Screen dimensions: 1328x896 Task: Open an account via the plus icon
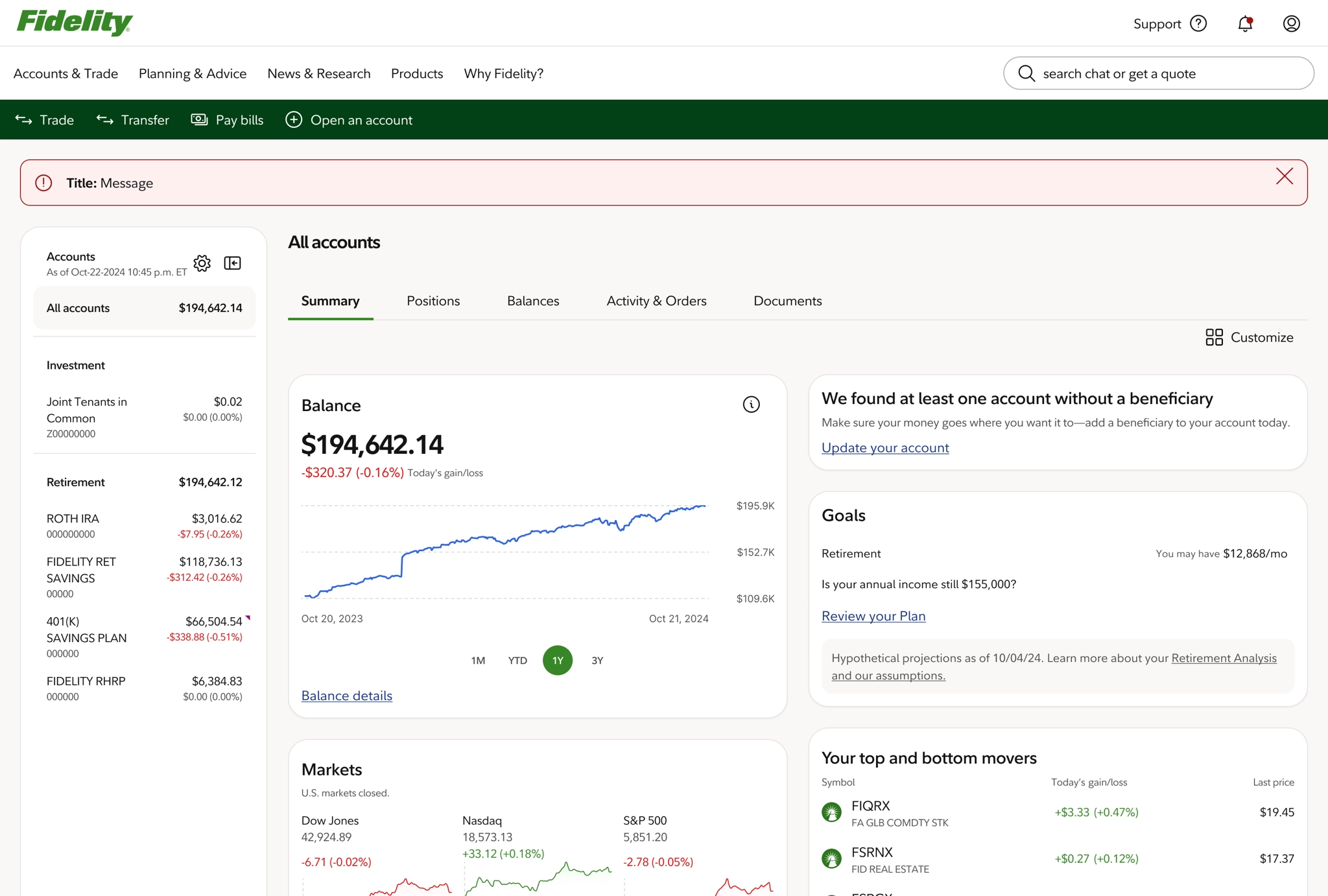pos(294,119)
